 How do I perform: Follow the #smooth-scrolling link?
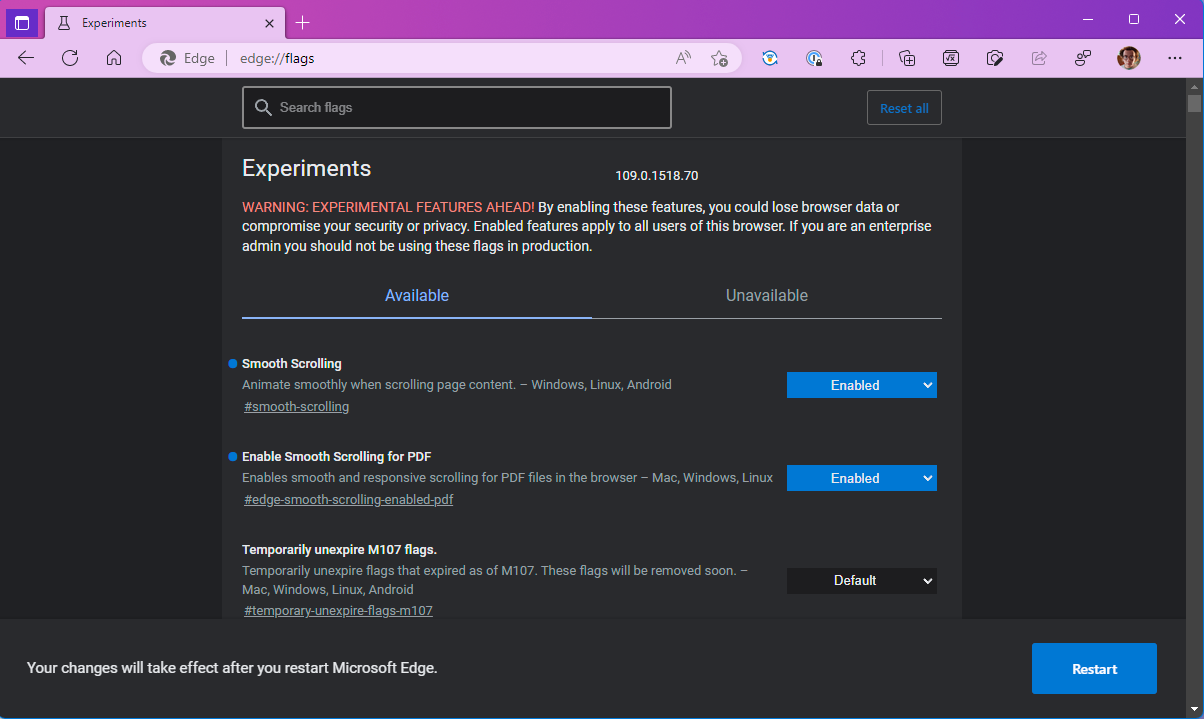(x=297, y=407)
